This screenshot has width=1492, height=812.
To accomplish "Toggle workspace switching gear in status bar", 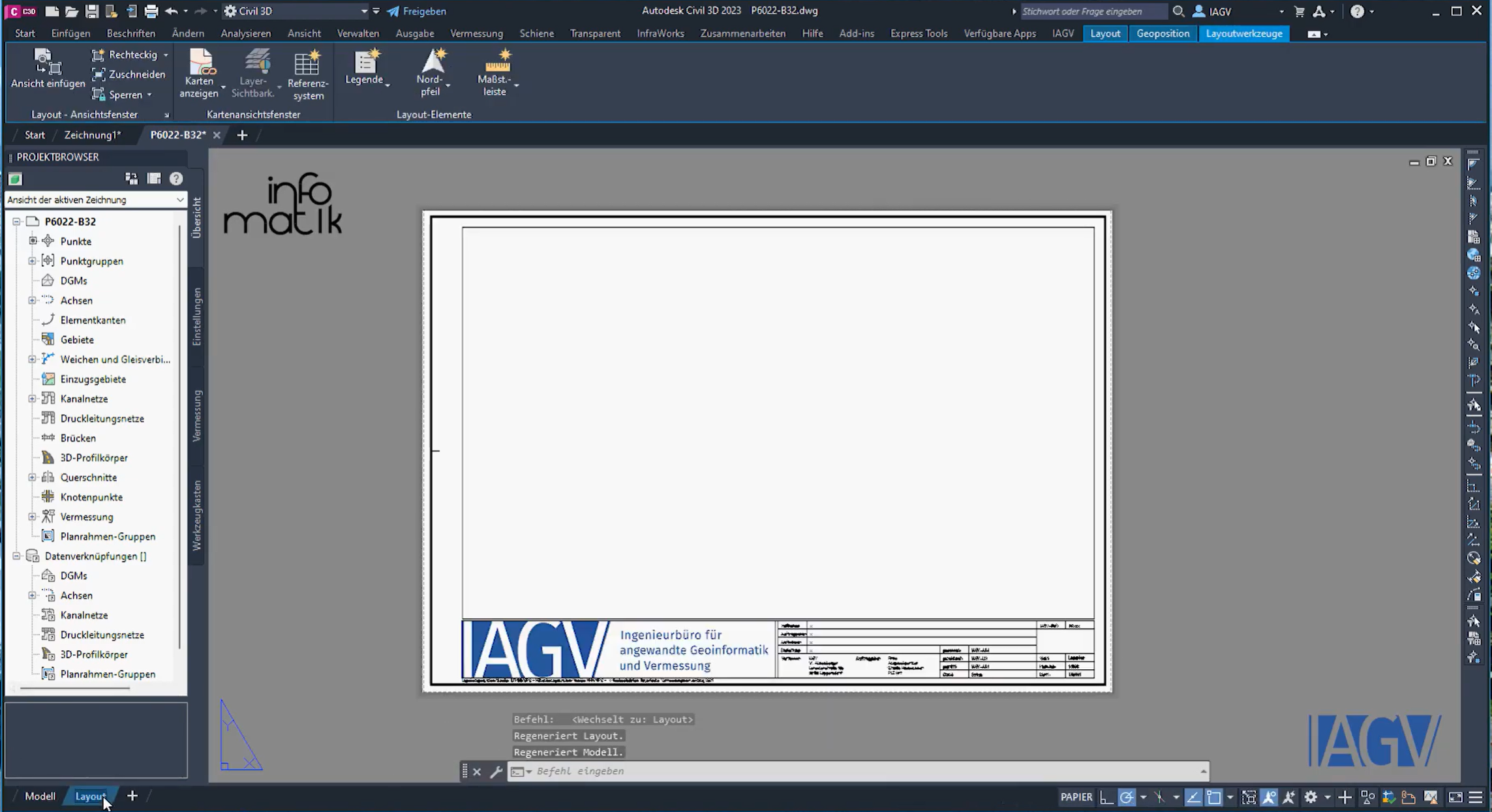I will tap(1311, 797).
